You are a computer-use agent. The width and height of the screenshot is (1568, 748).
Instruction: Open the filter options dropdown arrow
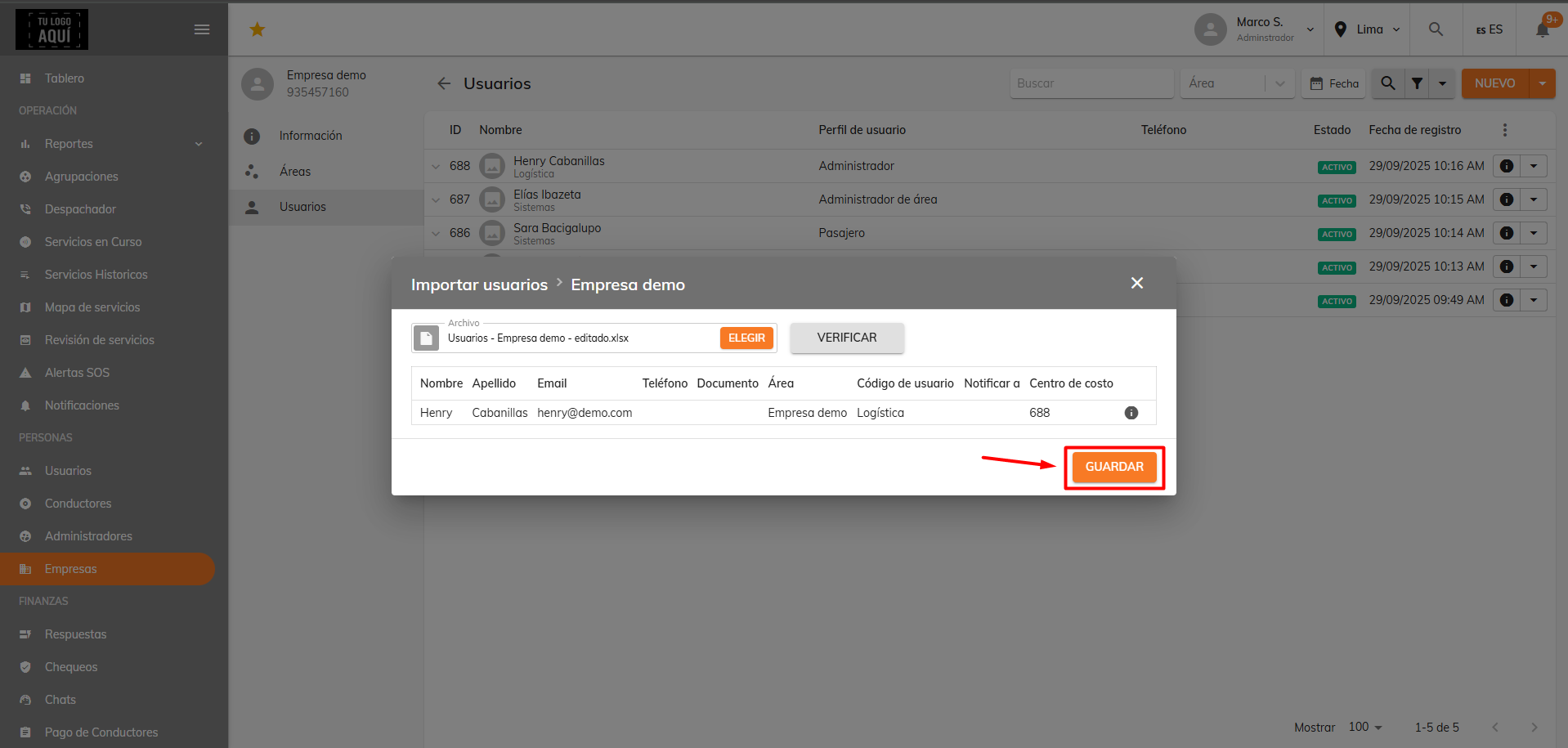[1442, 83]
